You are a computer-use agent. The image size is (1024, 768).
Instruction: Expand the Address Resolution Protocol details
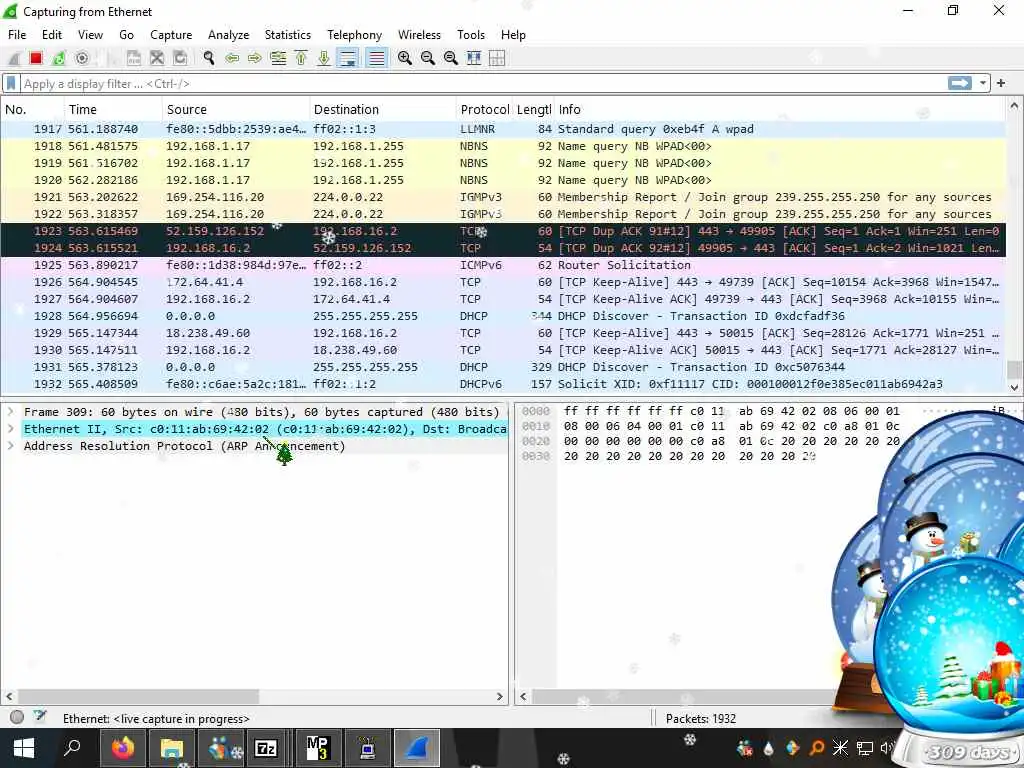pyautogui.click(x=10, y=446)
